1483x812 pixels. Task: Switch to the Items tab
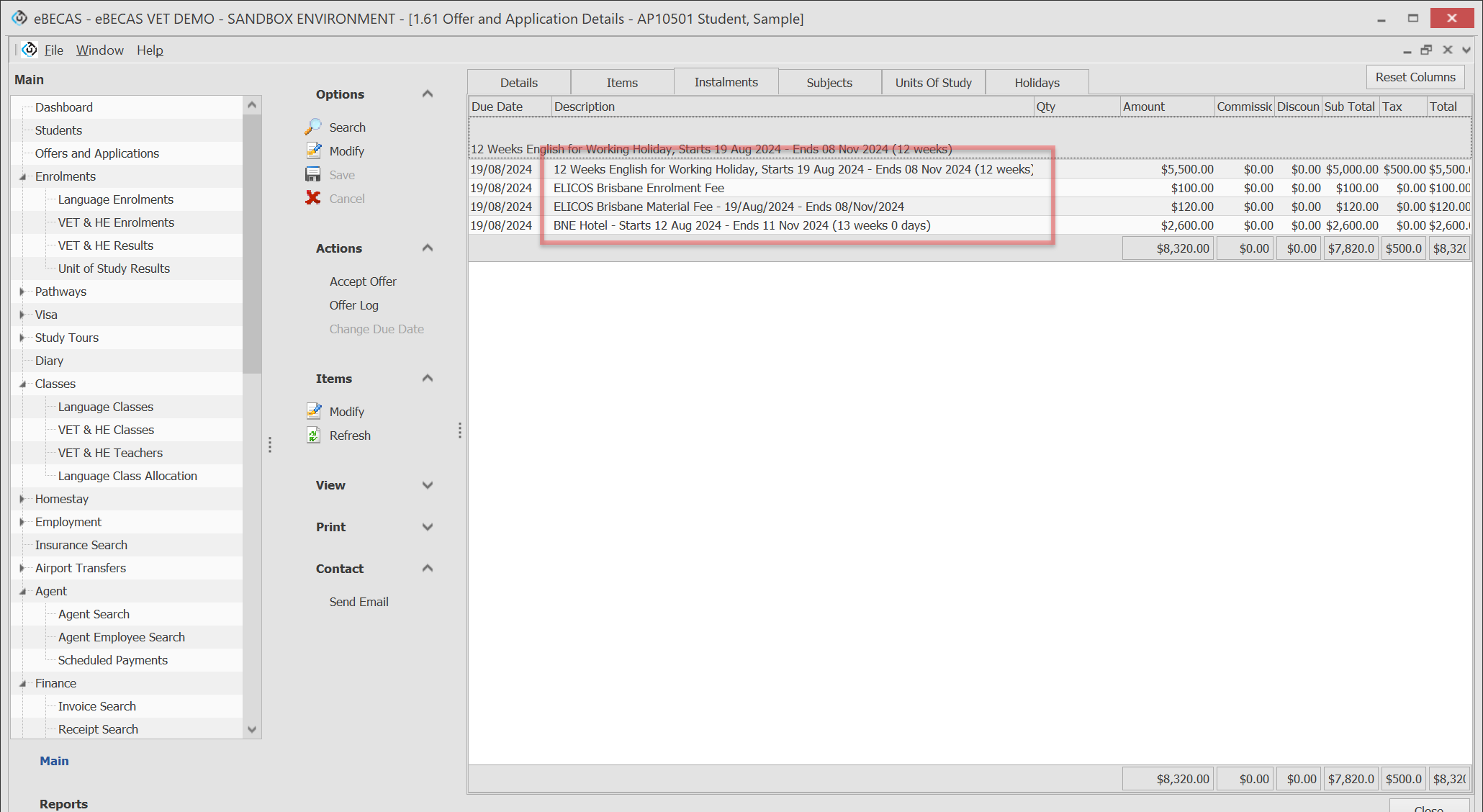click(x=621, y=83)
